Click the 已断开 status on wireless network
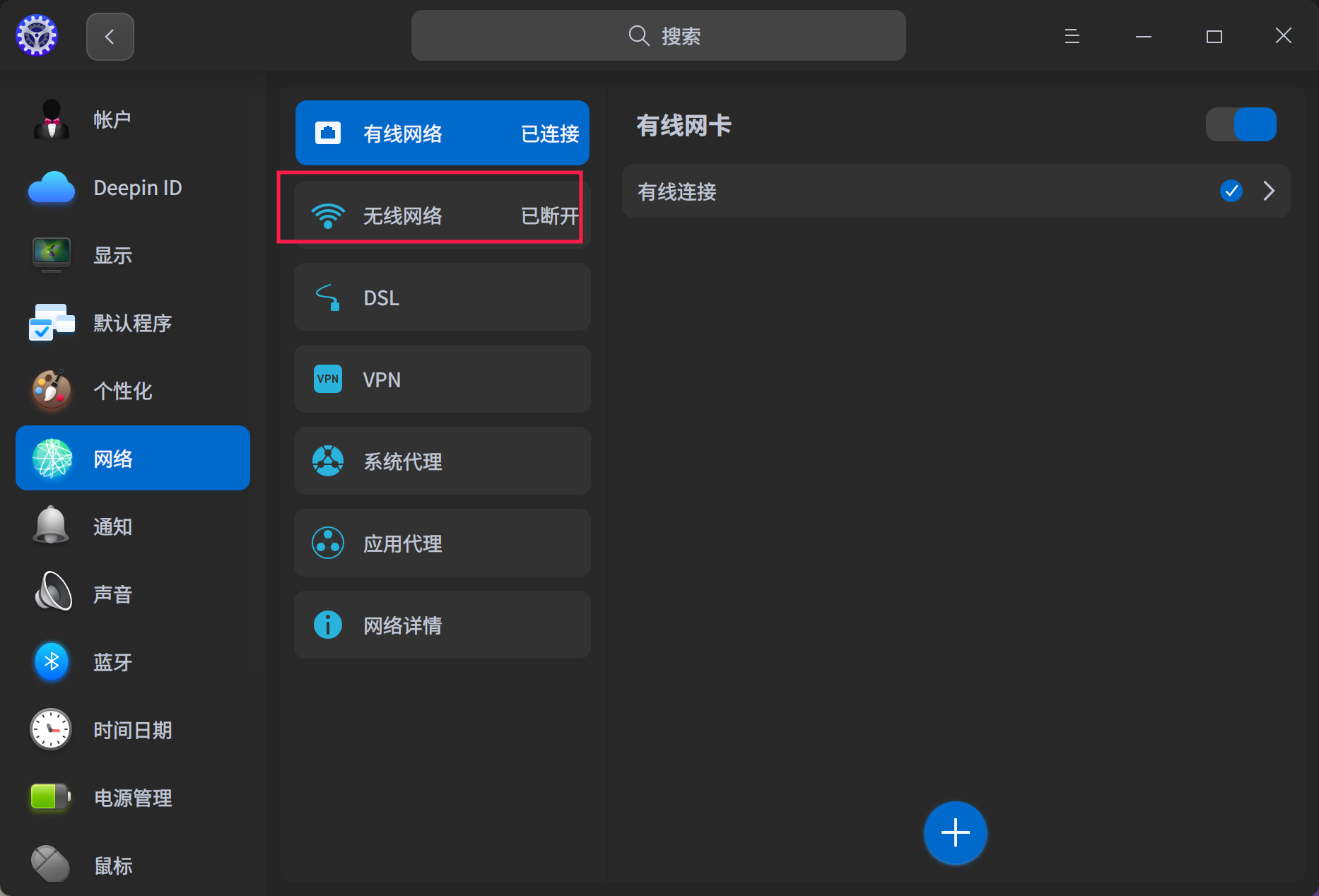Screen dimensions: 1319x896 pos(550,216)
